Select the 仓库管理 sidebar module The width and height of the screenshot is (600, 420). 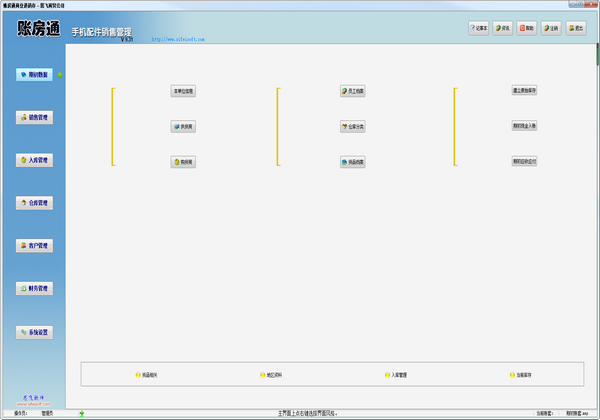click(33, 203)
